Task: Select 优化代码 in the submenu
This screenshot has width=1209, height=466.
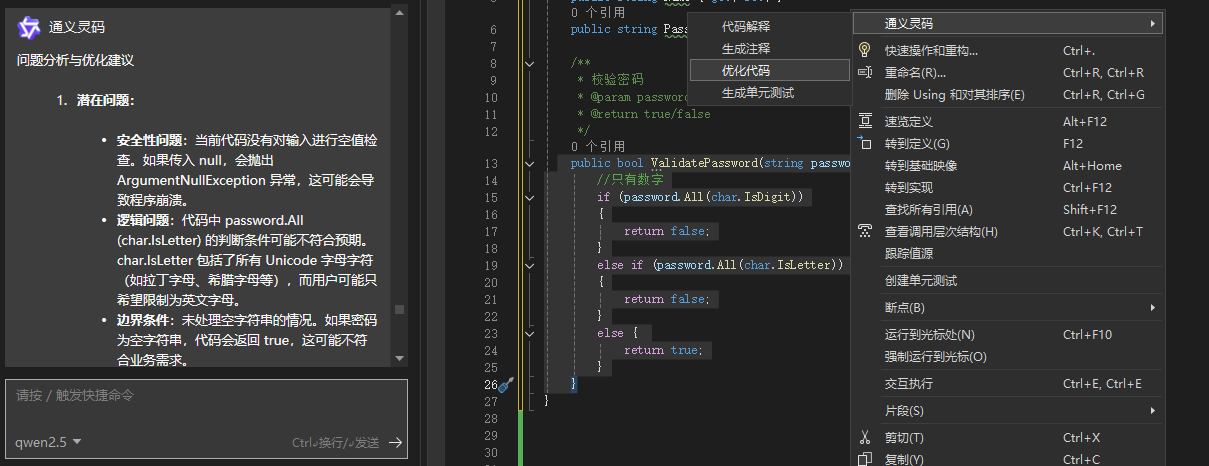Action: pyautogui.click(x=770, y=70)
